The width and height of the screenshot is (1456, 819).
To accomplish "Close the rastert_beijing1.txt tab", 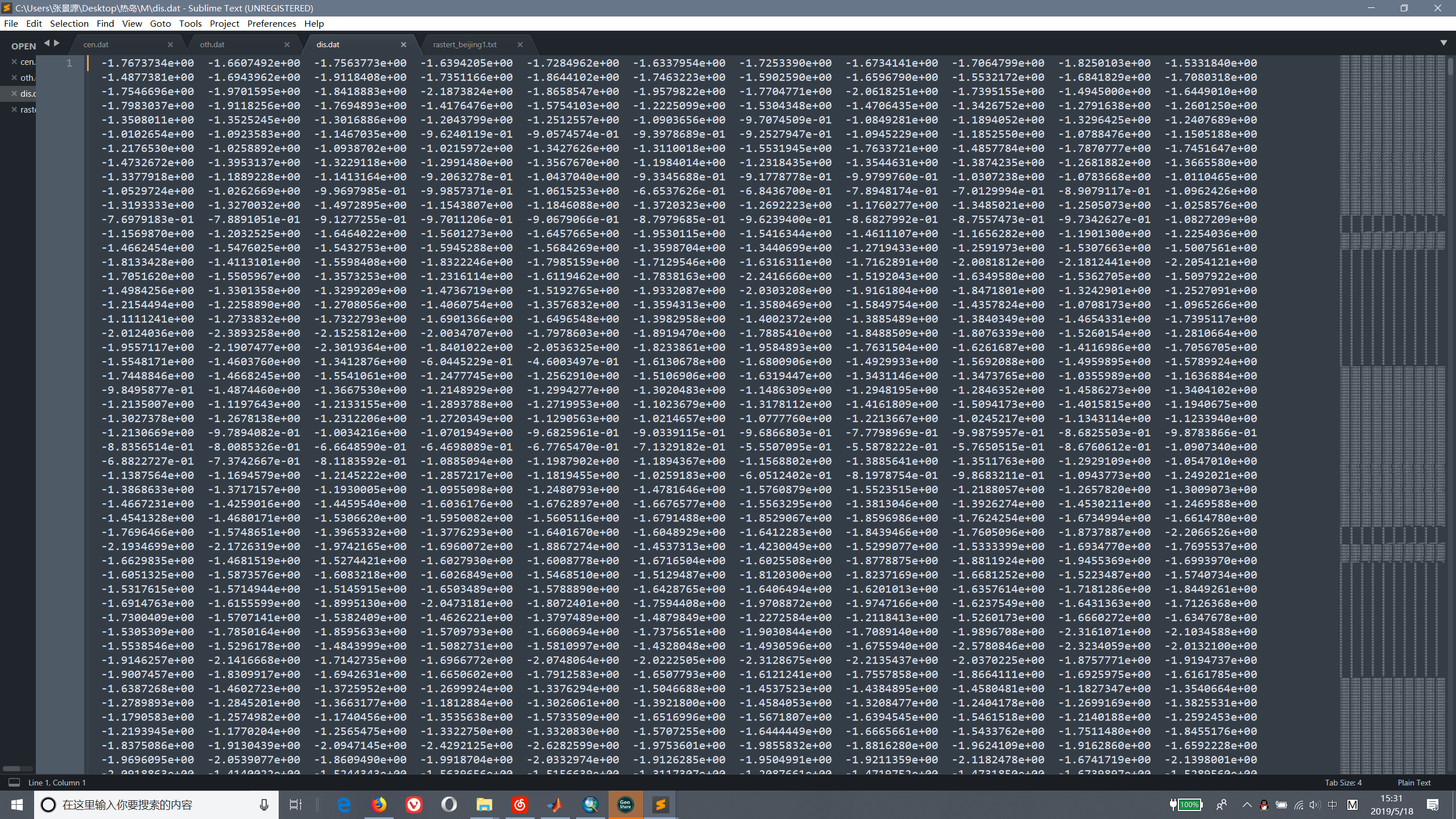I will pos(520,44).
